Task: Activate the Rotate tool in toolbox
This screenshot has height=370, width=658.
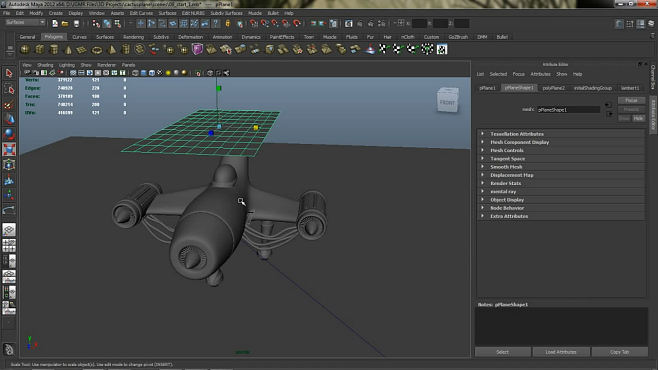Action: [x=9, y=134]
